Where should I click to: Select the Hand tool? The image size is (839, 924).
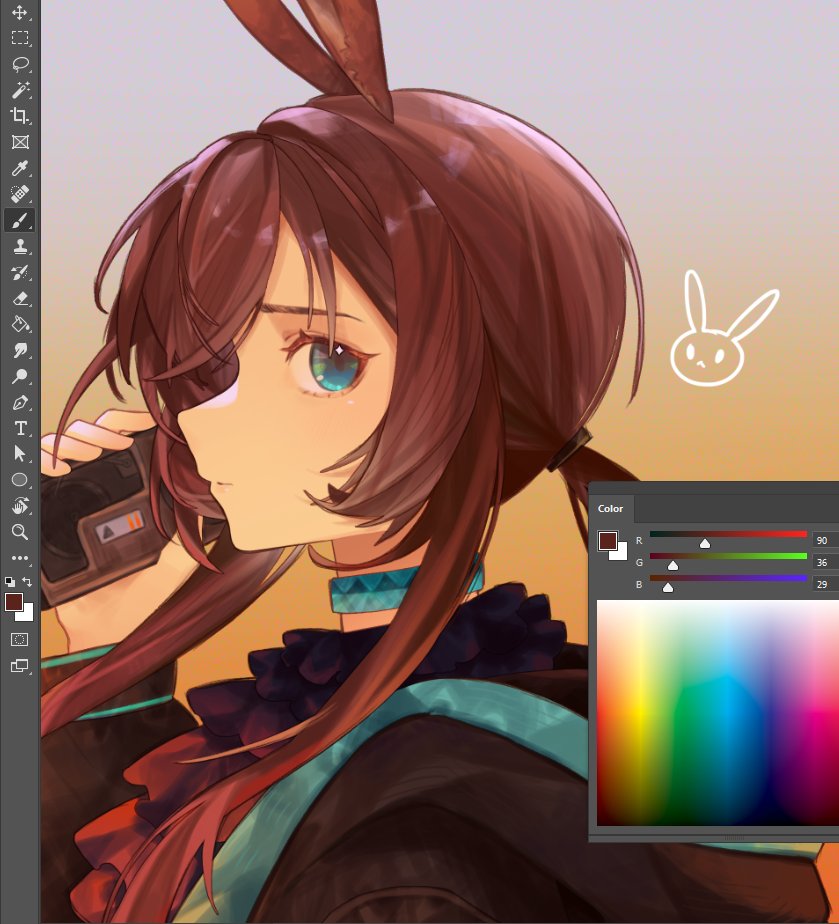[x=19, y=506]
